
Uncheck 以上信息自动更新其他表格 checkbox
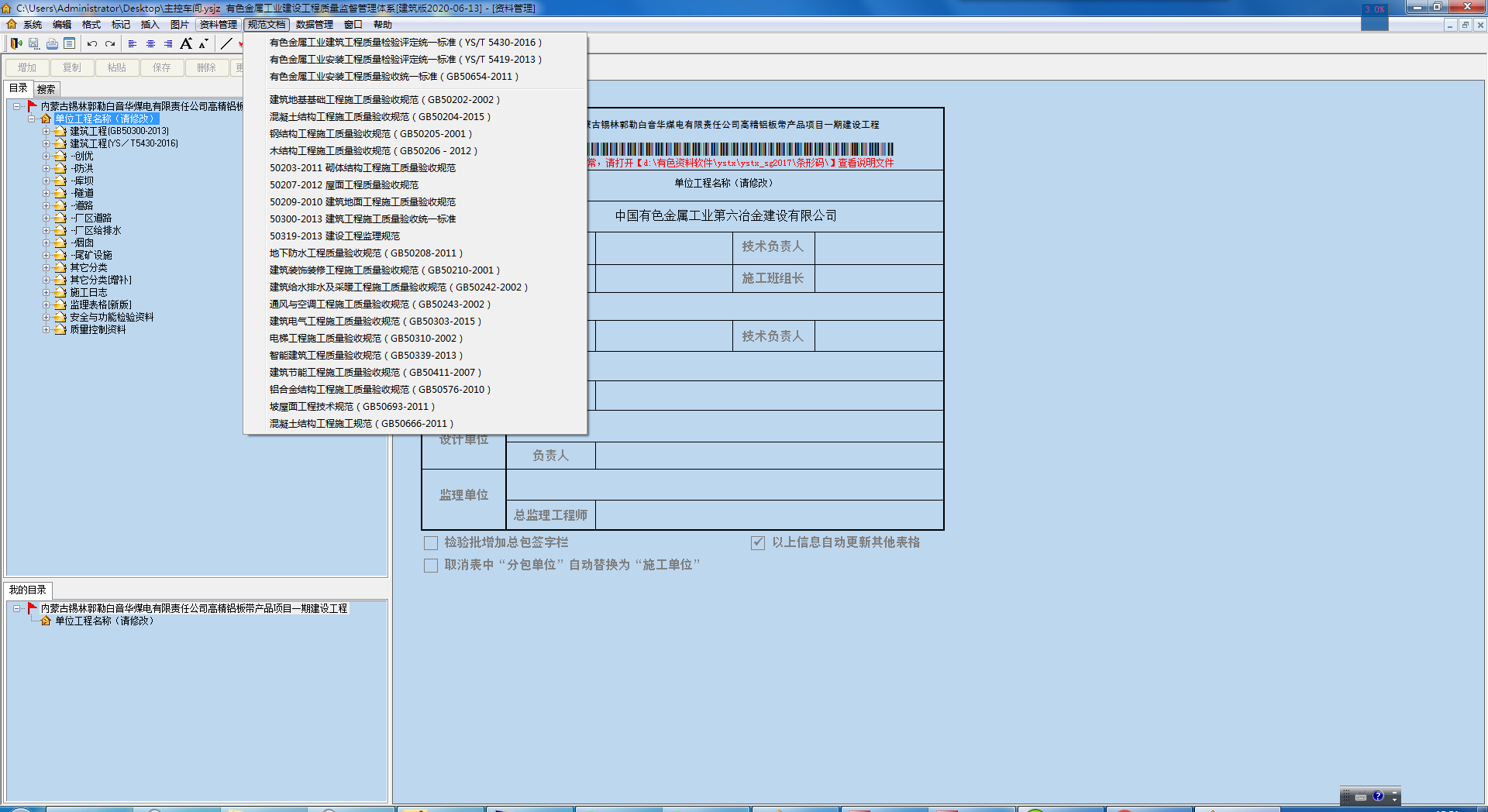758,543
